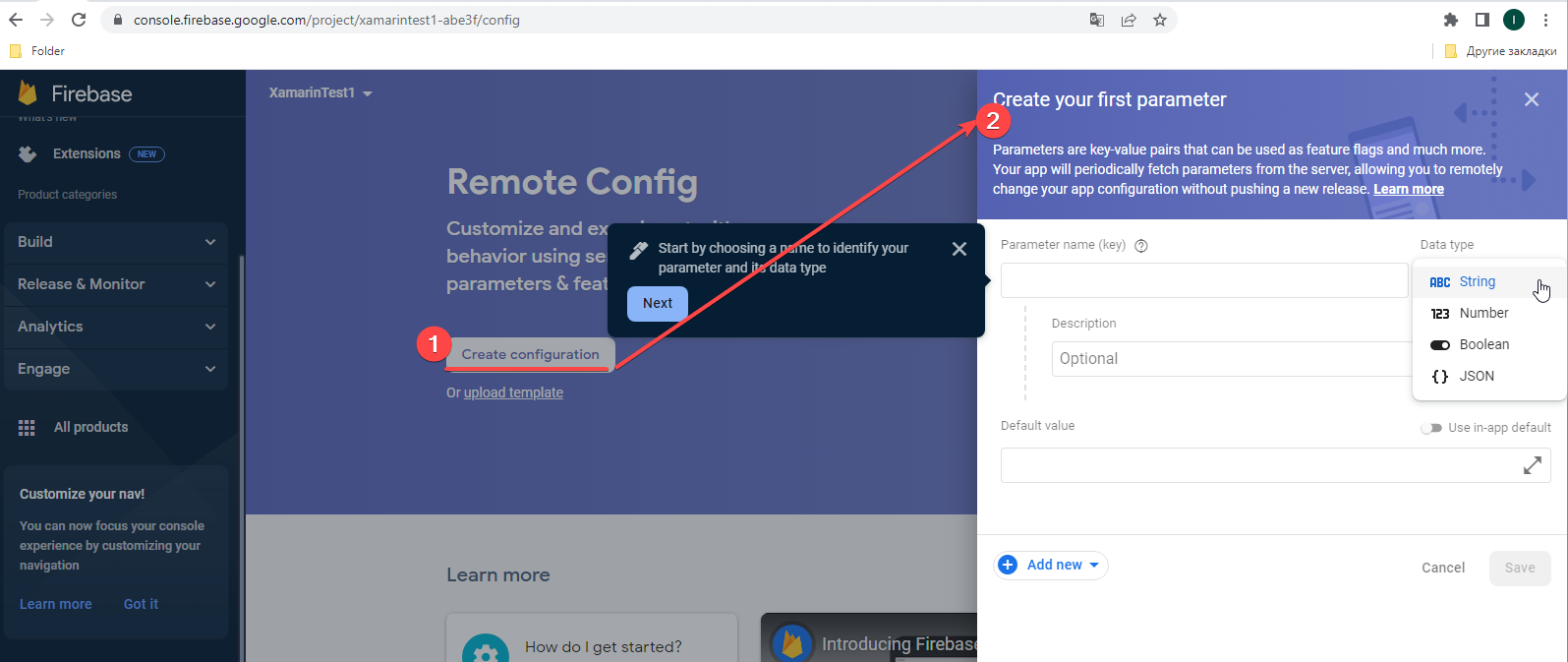1568x662 pixels.
Task: Open the Introducing Firebase video thumbnail
Action: pyautogui.click(x=869, y=637)
